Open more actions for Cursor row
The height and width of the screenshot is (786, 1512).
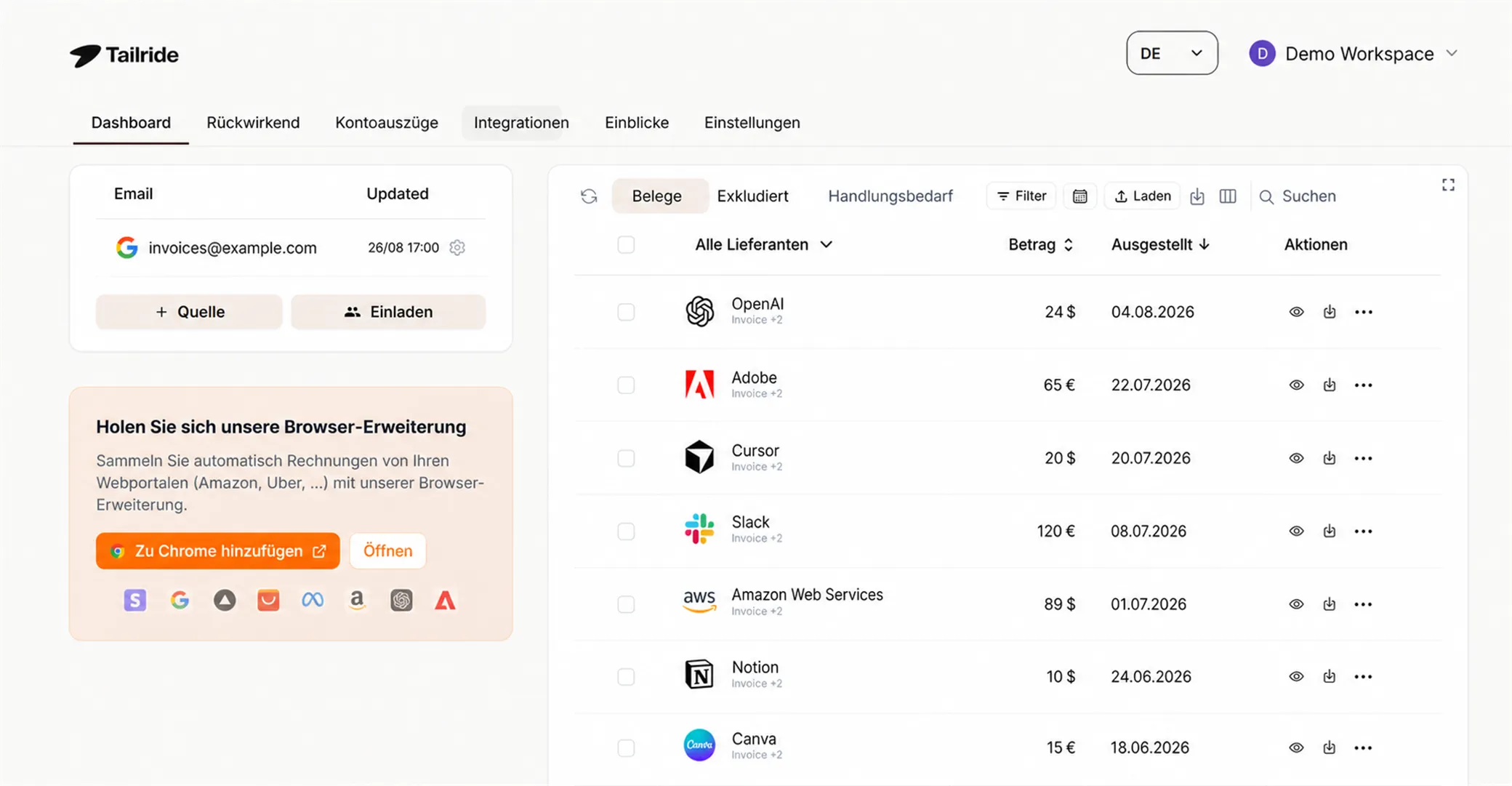pyautogui.click(x=1364, y=458)
